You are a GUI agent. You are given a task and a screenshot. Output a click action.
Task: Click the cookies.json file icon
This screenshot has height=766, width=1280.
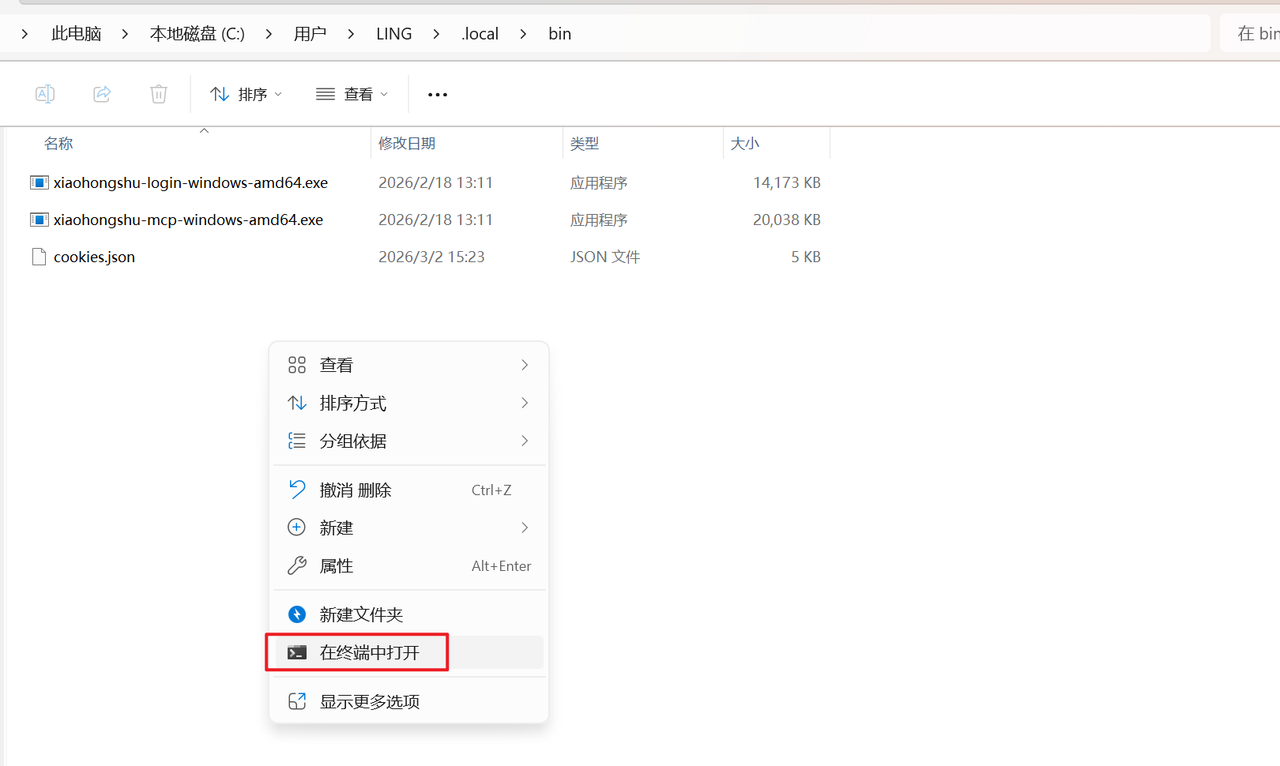[x=39, y=257]
